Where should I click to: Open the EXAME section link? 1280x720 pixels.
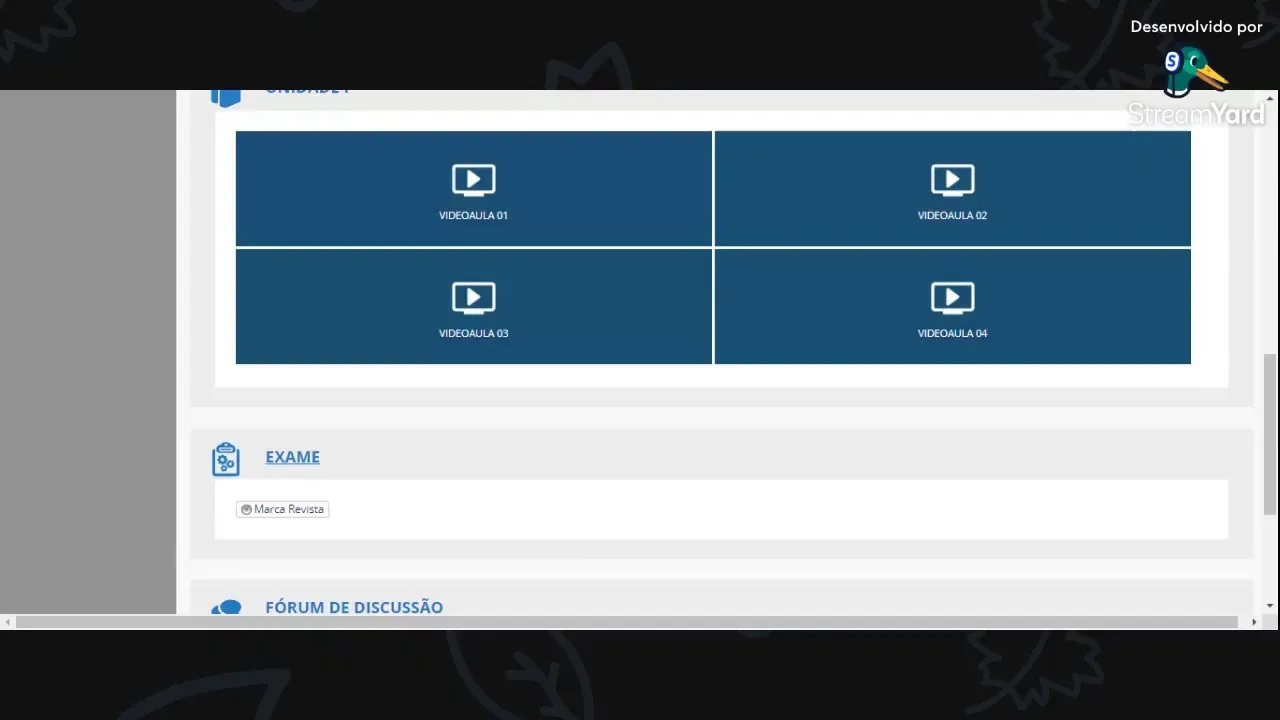[292, 457]
